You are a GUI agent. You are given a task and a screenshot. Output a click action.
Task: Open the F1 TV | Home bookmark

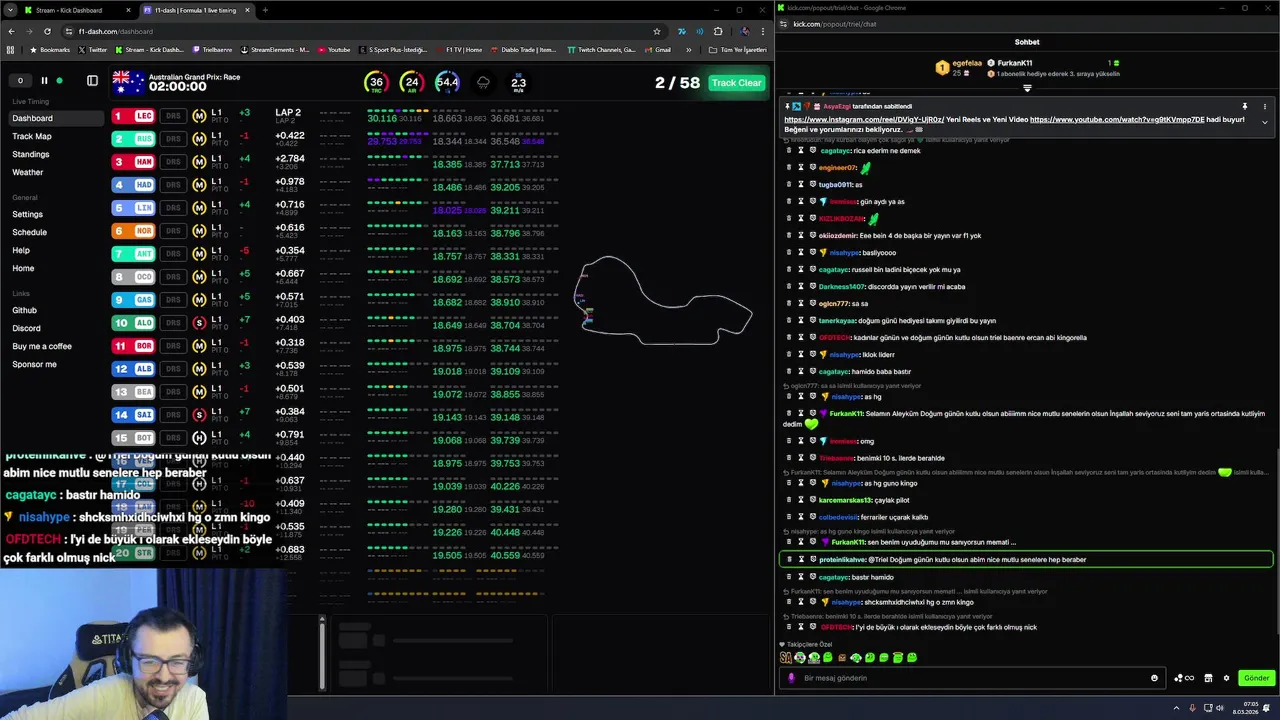point(458,49)
